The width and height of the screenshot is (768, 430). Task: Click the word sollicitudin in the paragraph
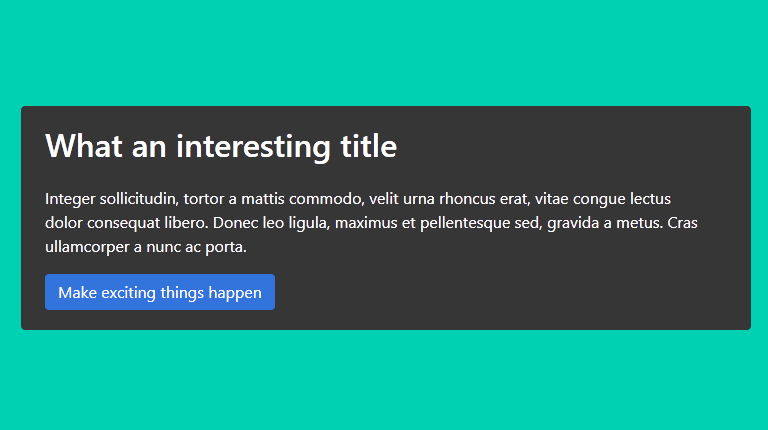coord(140,199)
